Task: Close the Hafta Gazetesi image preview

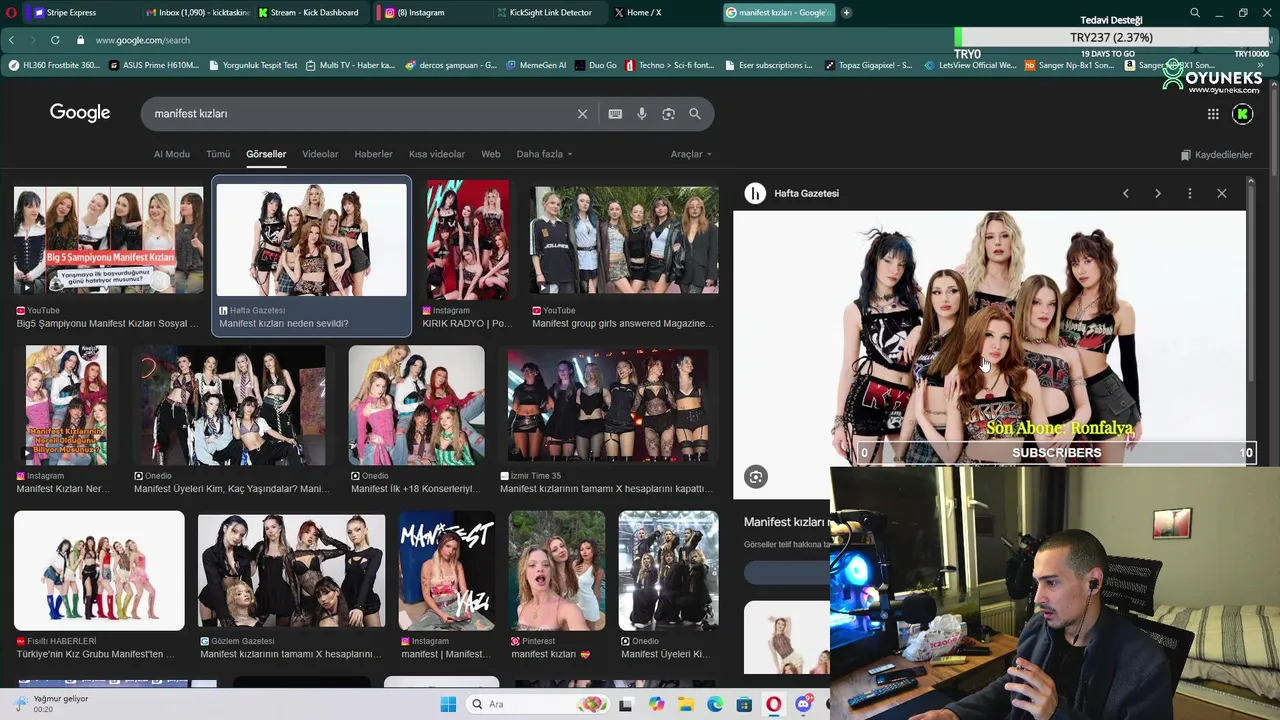Action: (1222, 193)
